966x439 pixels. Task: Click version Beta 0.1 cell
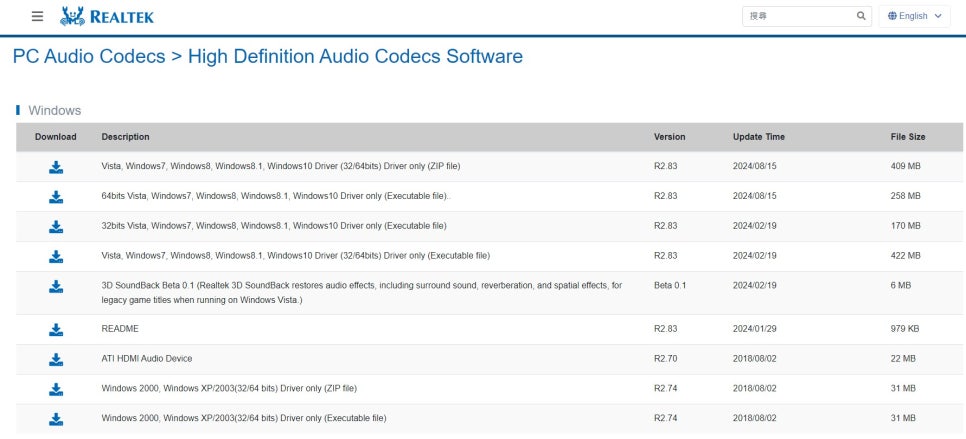pos(670,285)
